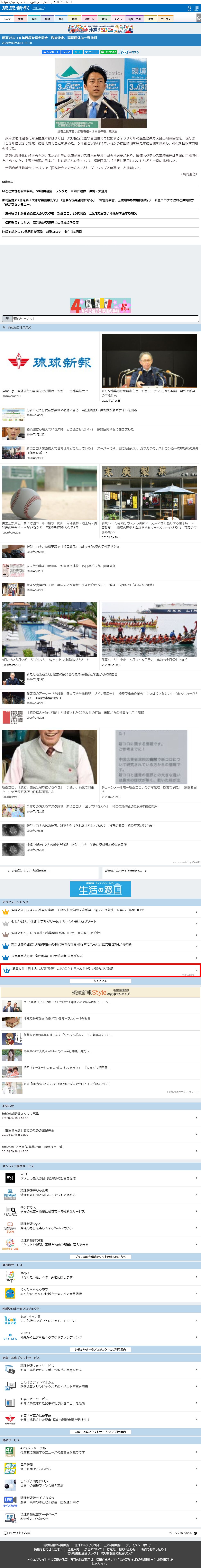Viewport: 201px width, 1568px height.
Task: Click the もっと見る button
Action: tap(100, 981)
